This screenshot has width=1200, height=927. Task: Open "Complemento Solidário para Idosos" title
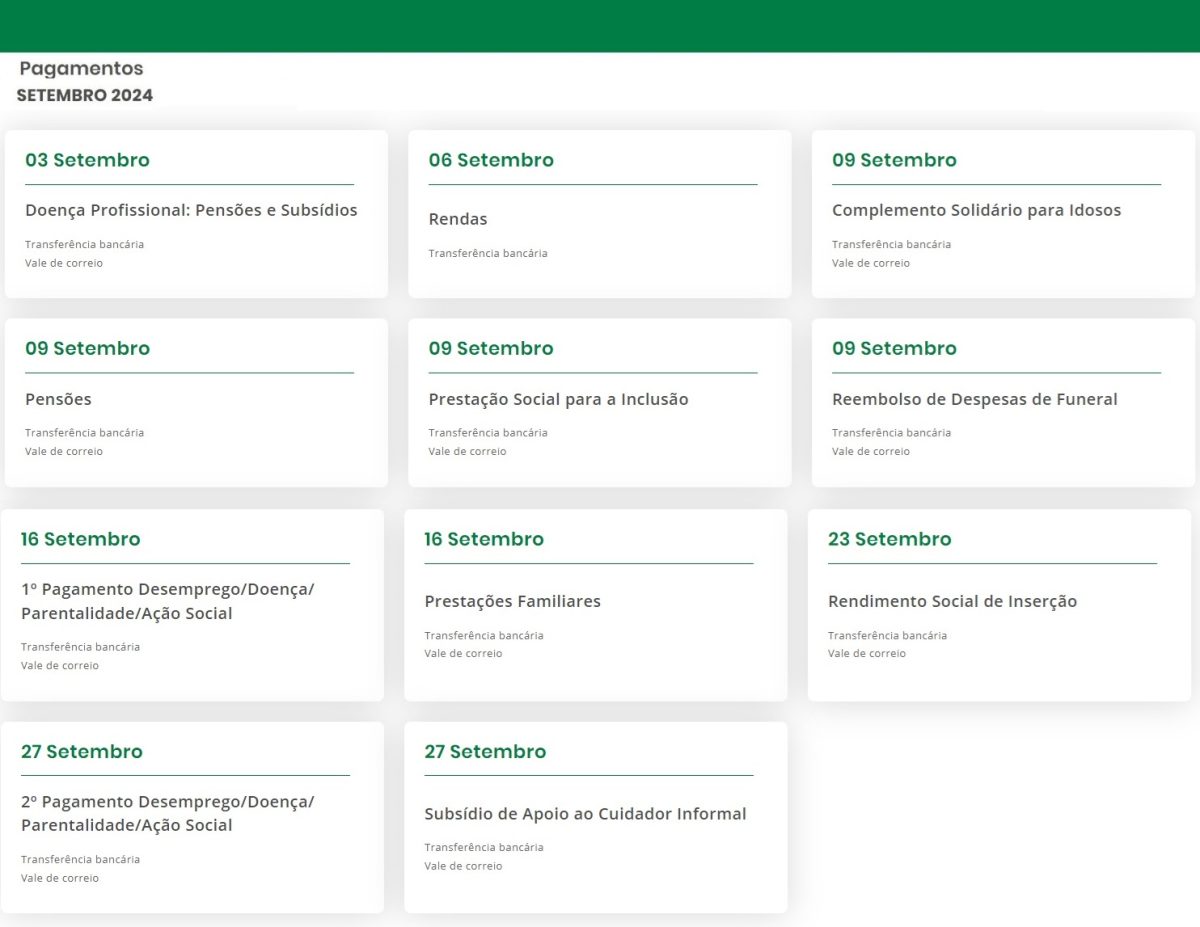click(x=976, y=211)
